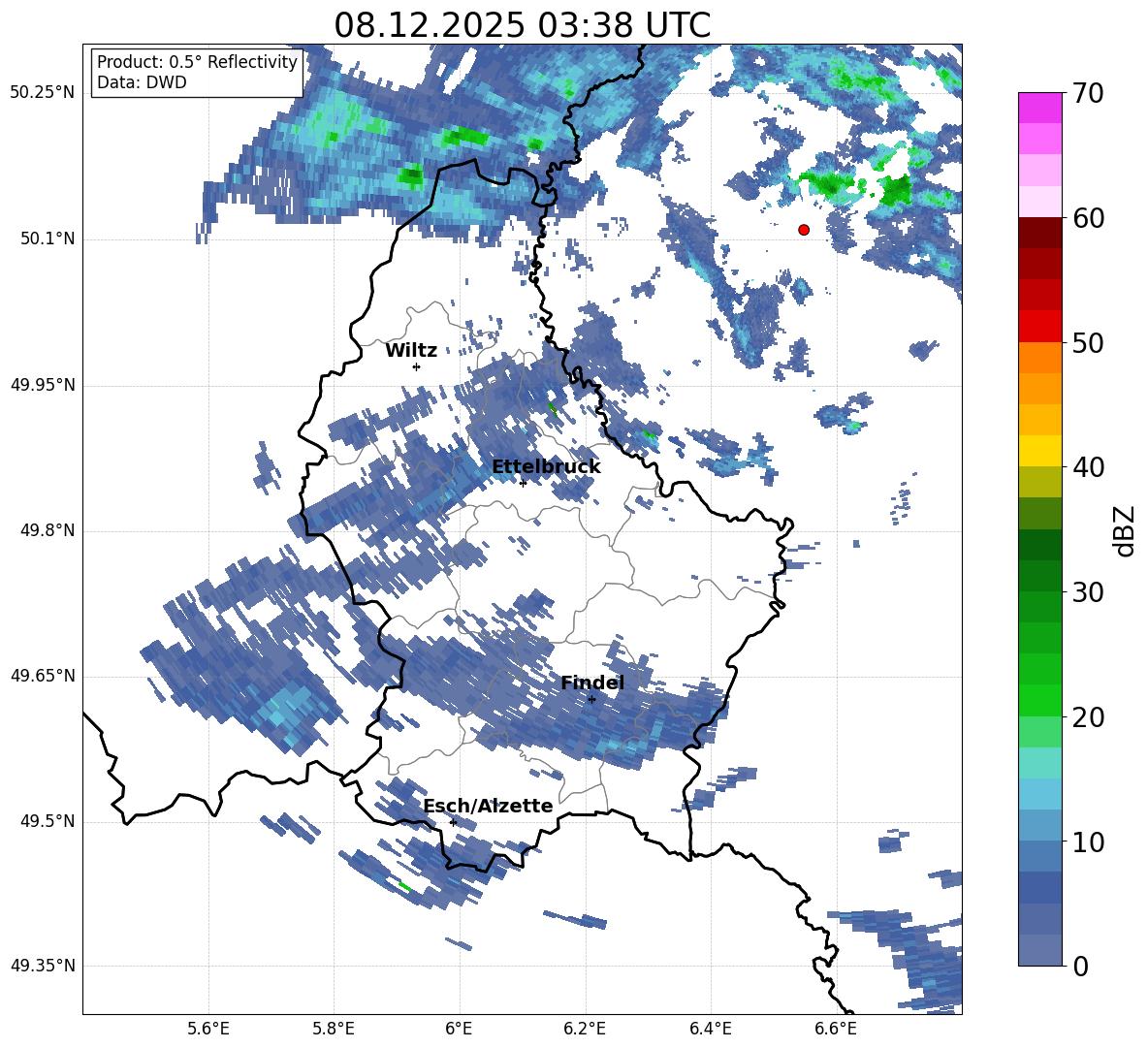This screenshot has height=1048, width=1148.
Task: Click the Esch/Alzette city label
Action: click(x=488, y=806)
